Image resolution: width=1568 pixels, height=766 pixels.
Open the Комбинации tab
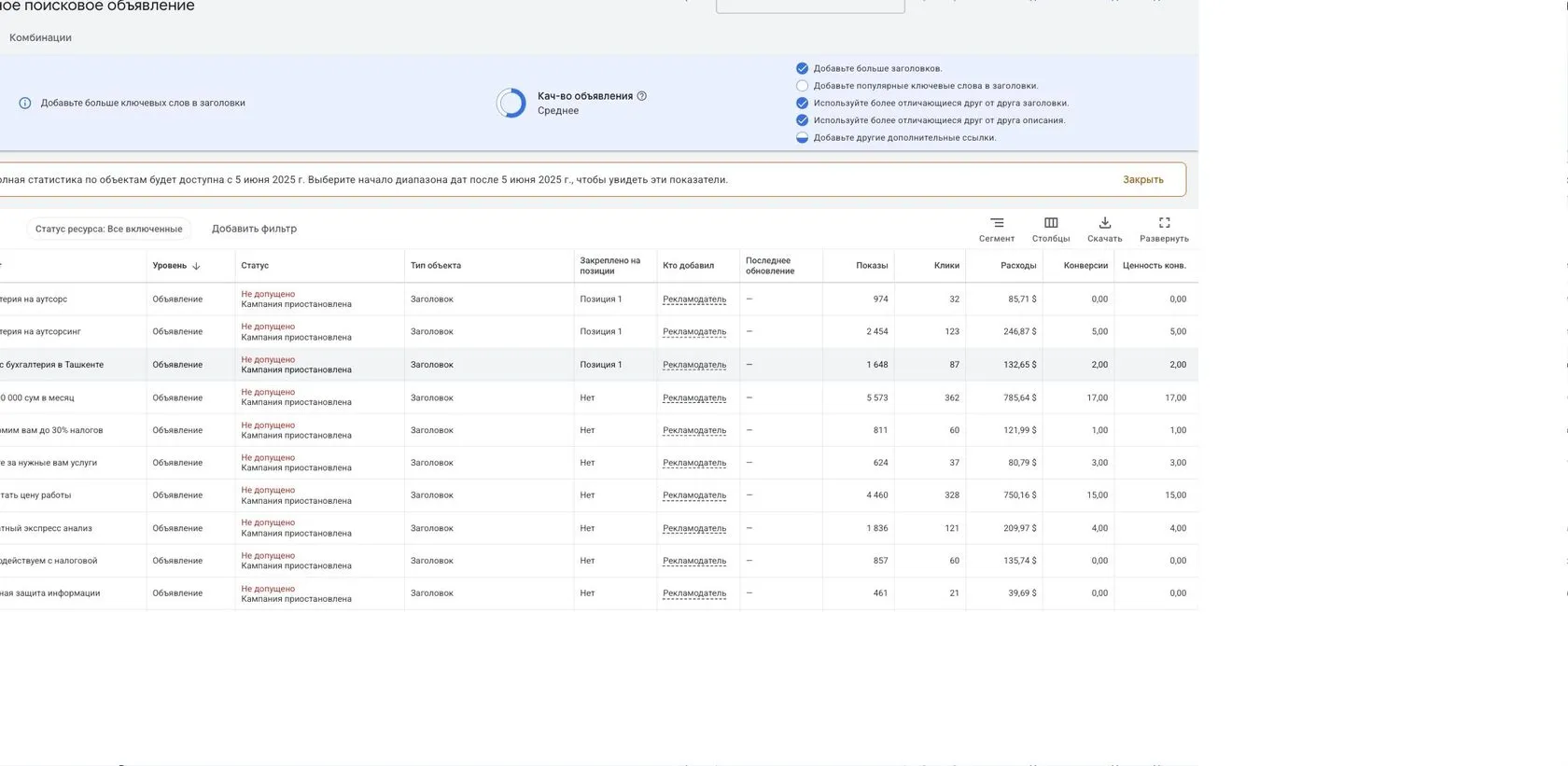(x=40, y=37)
